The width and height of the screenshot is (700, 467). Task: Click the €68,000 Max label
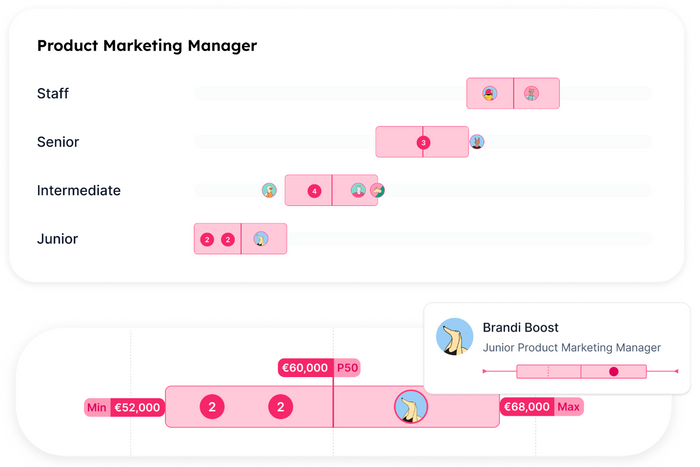(x=542, y=407)
